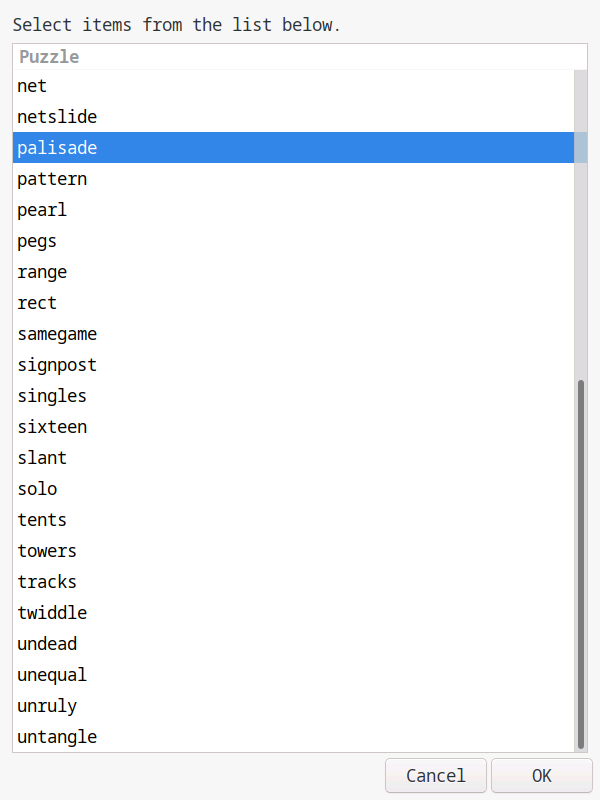600x800 pixels.
Task: Pick sixteen from the list
Action: click(x=52, y=427)
